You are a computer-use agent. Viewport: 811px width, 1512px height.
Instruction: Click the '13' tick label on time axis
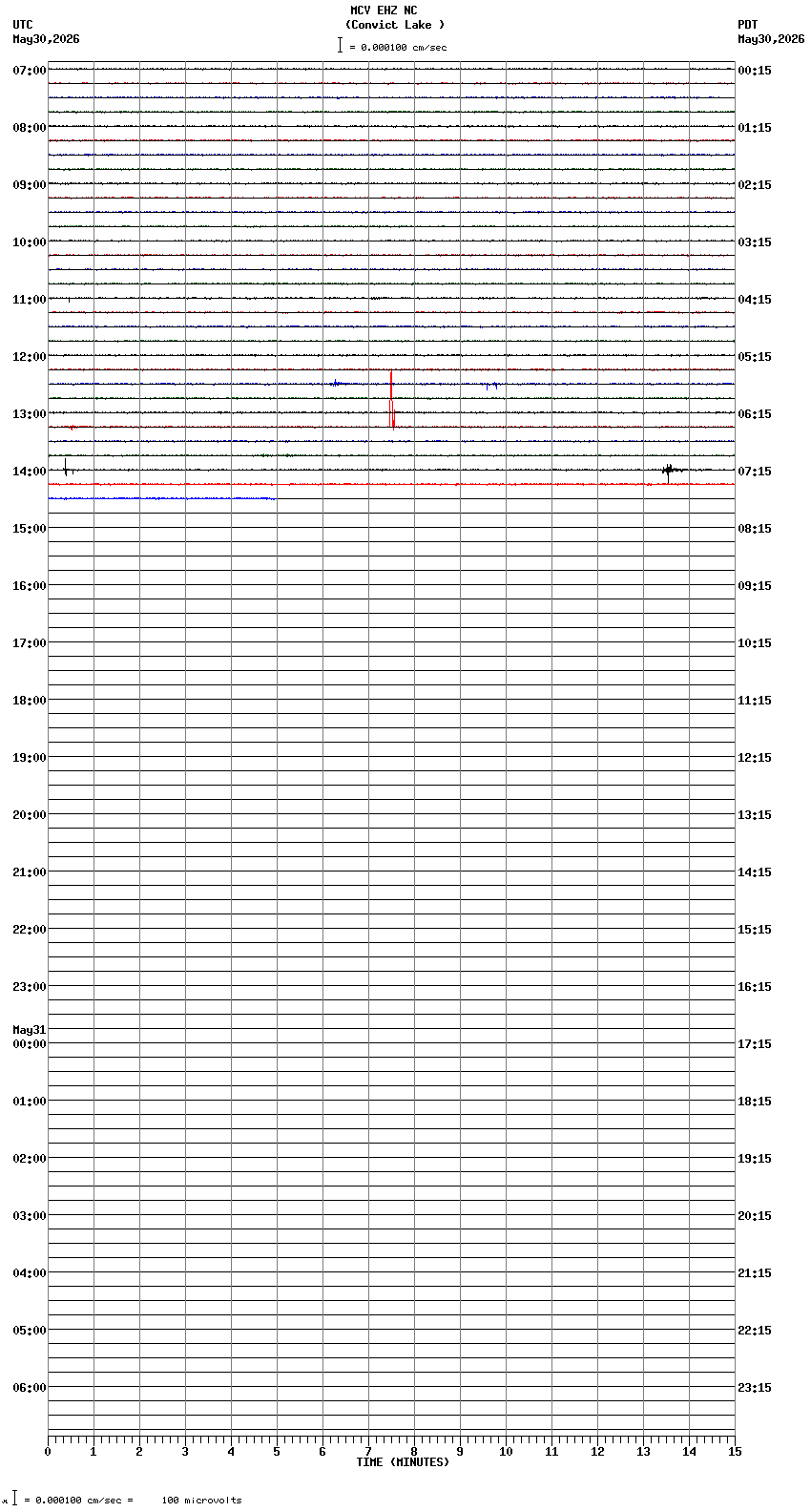point(643,1452)
